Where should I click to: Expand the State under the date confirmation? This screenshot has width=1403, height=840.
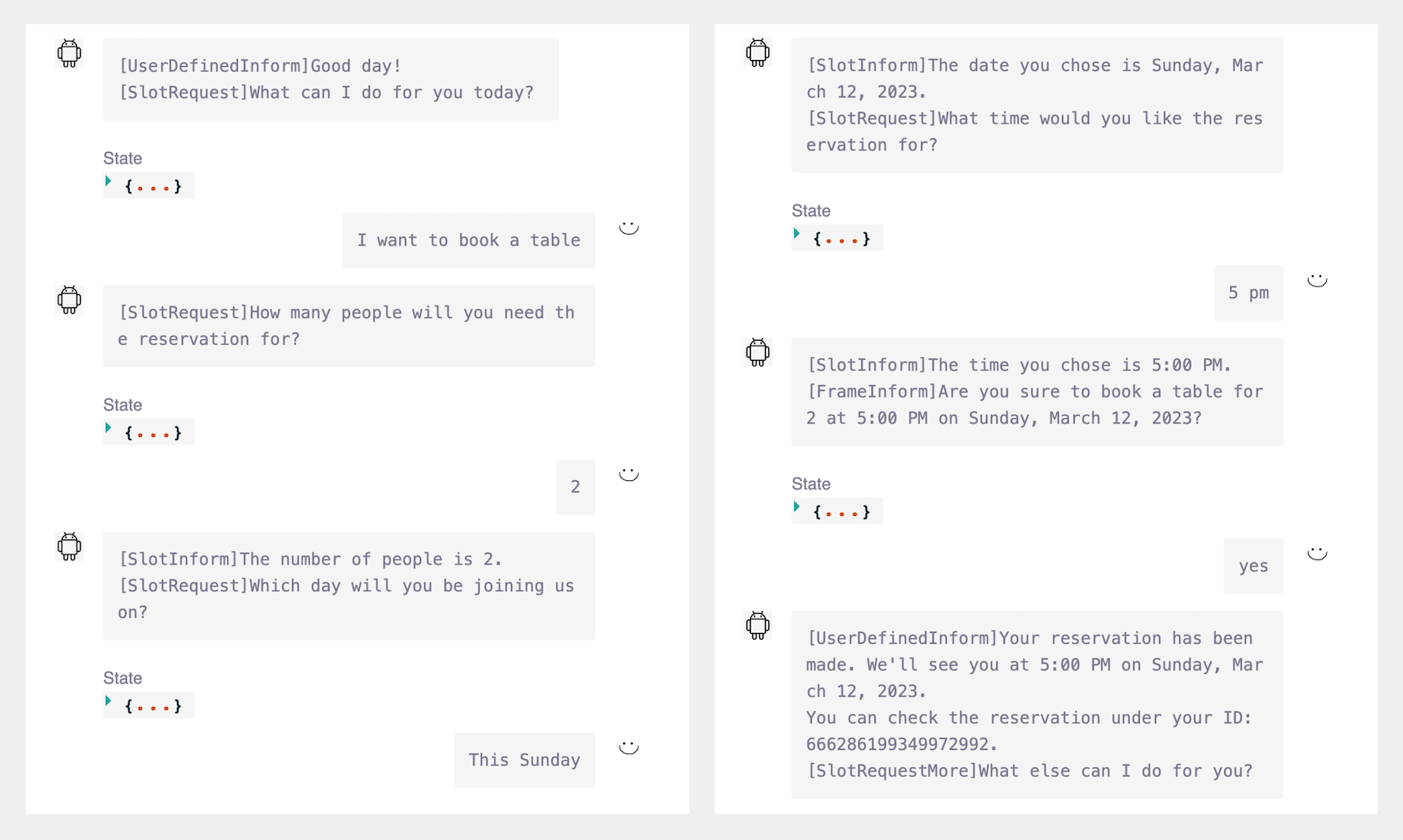click(836, 237)
